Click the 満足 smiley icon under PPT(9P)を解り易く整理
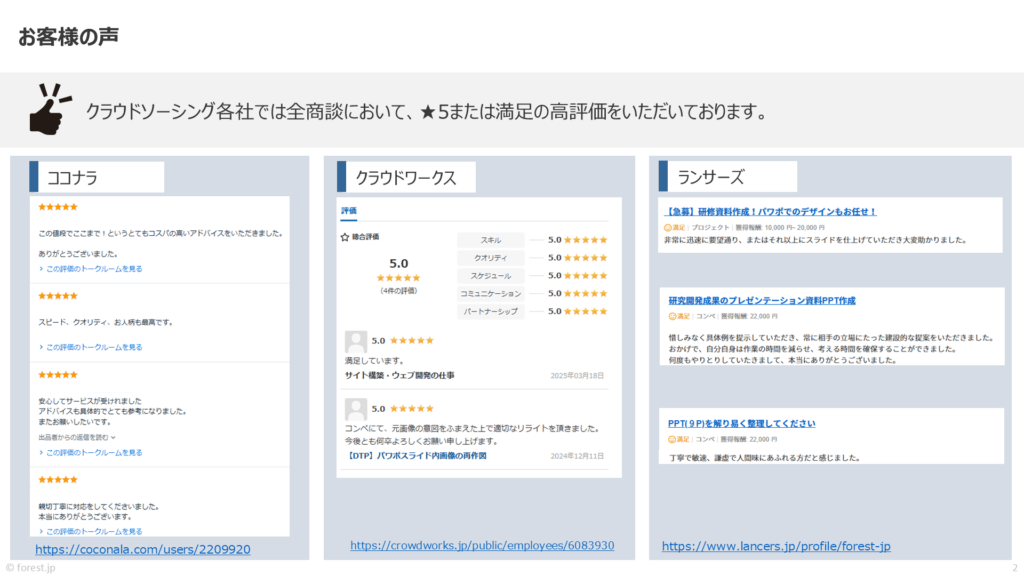 671,440
